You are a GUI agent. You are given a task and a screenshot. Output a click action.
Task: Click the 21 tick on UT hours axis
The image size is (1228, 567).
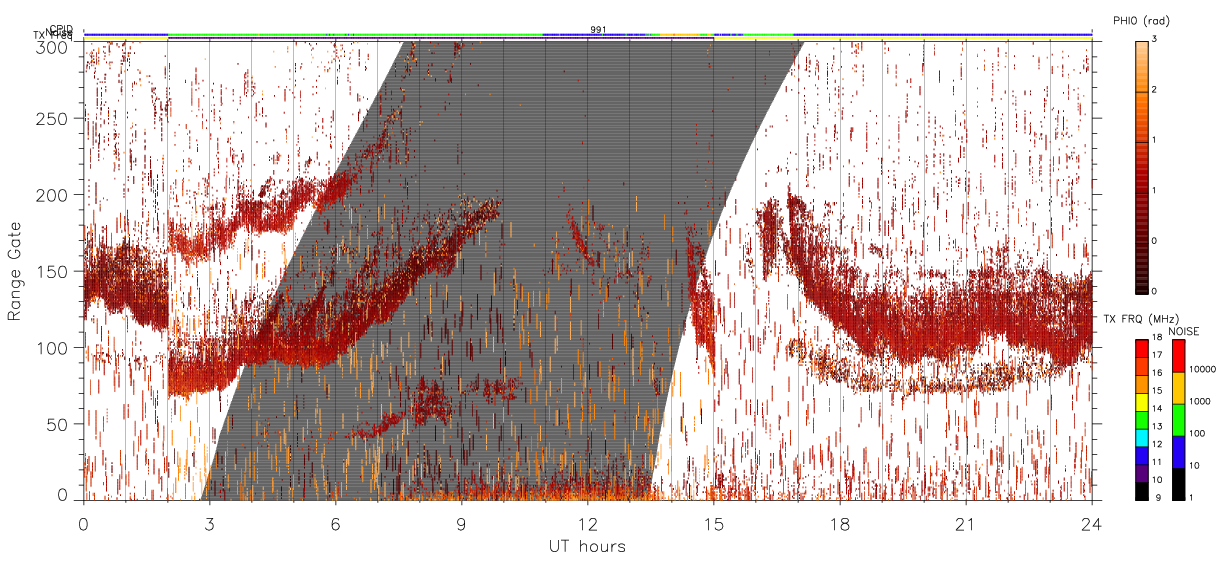pos(966,523)
